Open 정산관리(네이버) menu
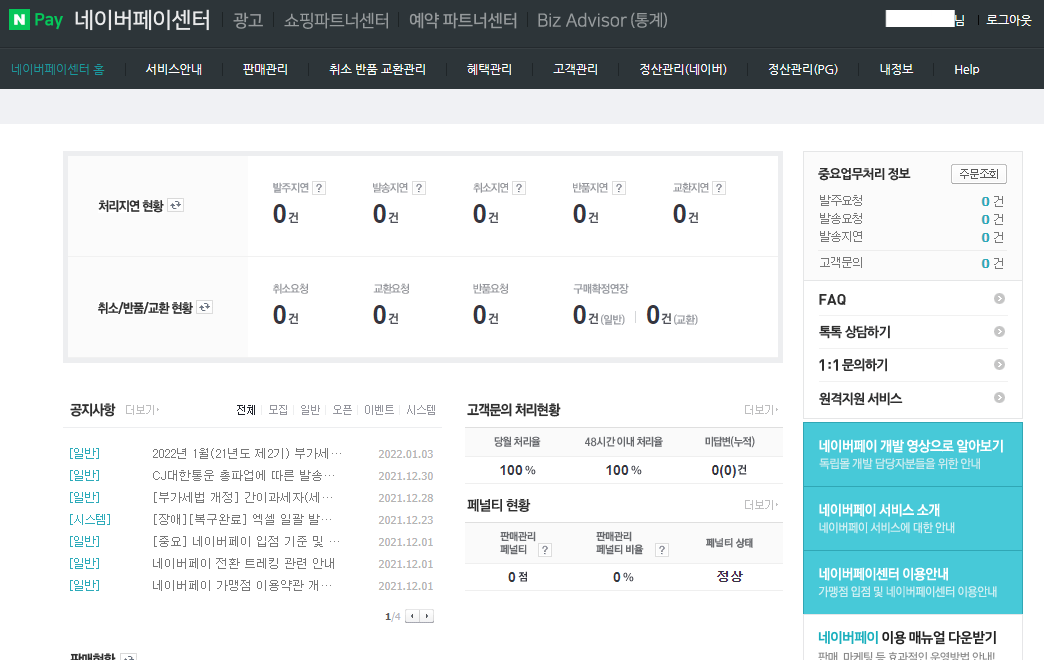 click(683, 69)
